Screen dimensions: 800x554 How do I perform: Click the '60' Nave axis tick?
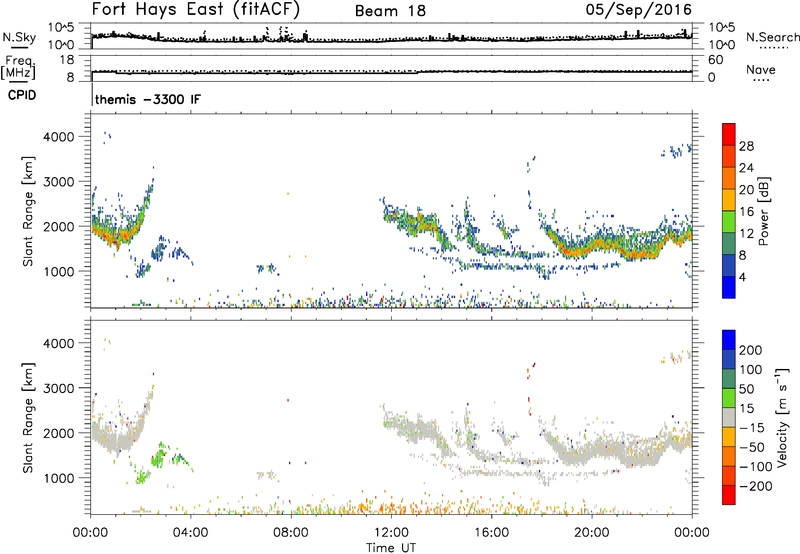click(716, 60)
